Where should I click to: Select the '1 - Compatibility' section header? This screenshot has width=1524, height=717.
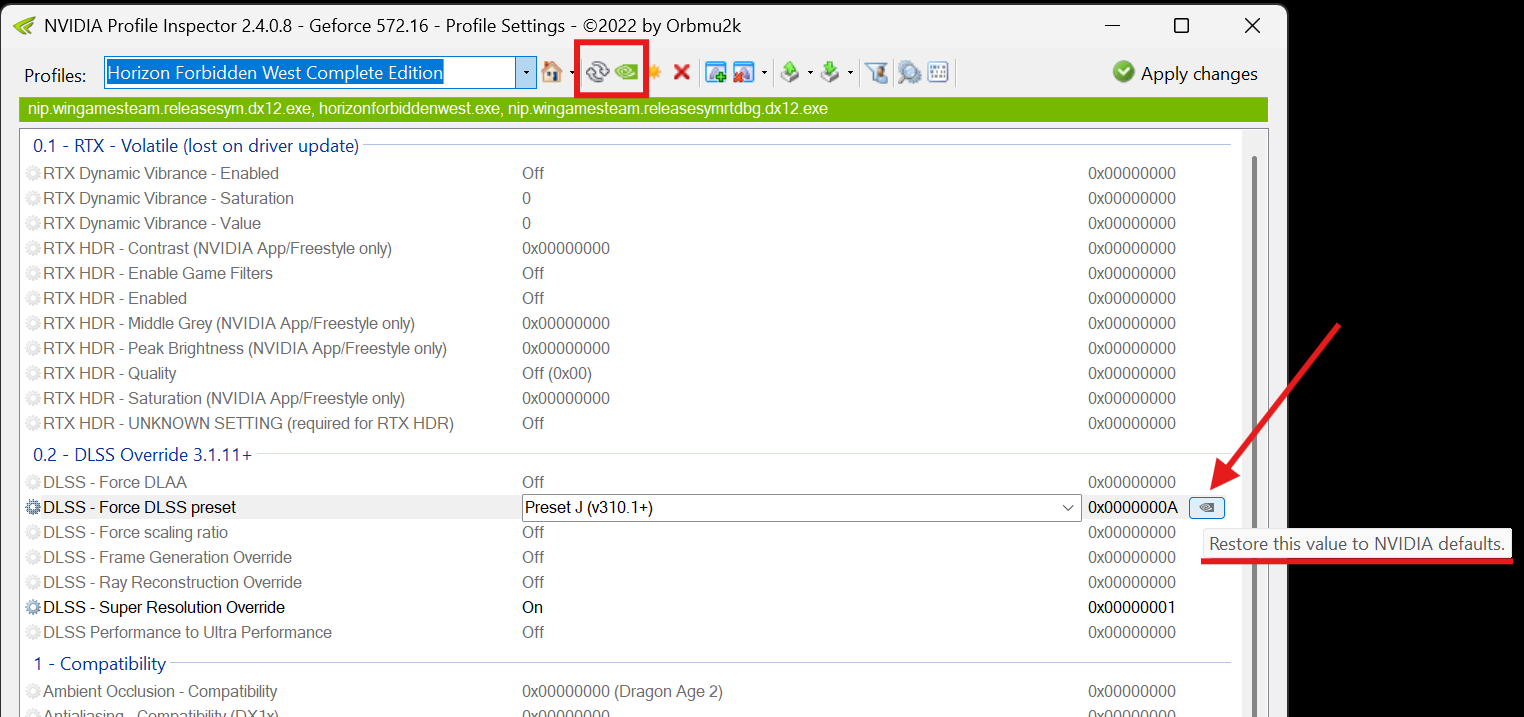coord(100,664)
